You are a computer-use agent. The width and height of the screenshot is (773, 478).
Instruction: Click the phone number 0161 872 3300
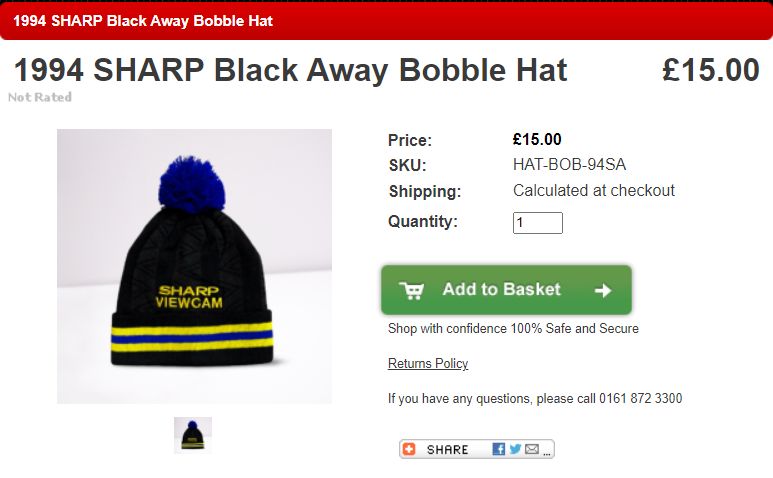pos(640,398)
